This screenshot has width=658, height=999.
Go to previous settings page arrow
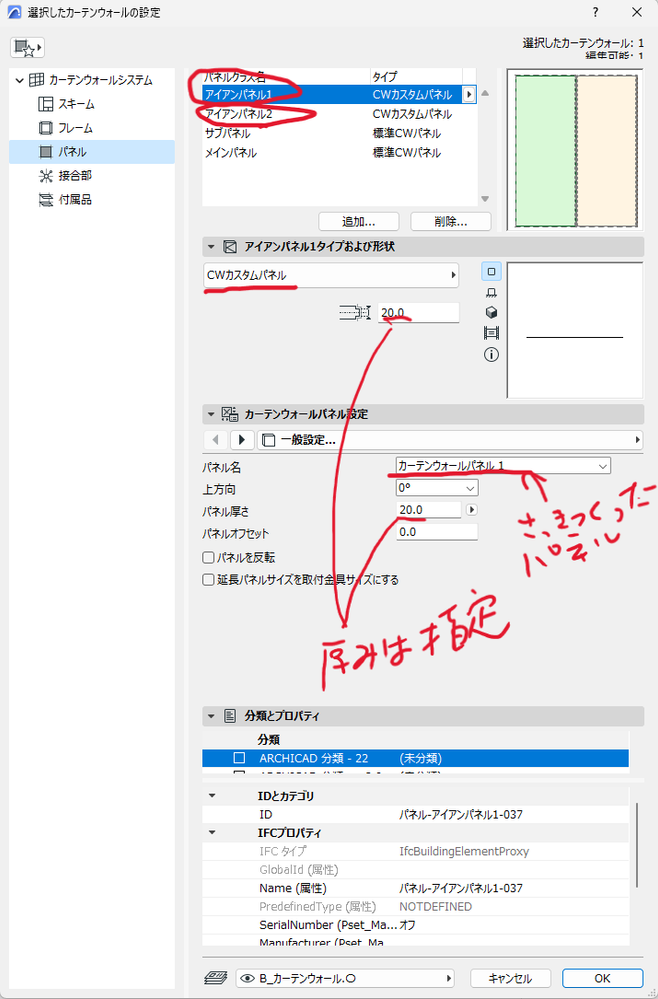point(216,440)
